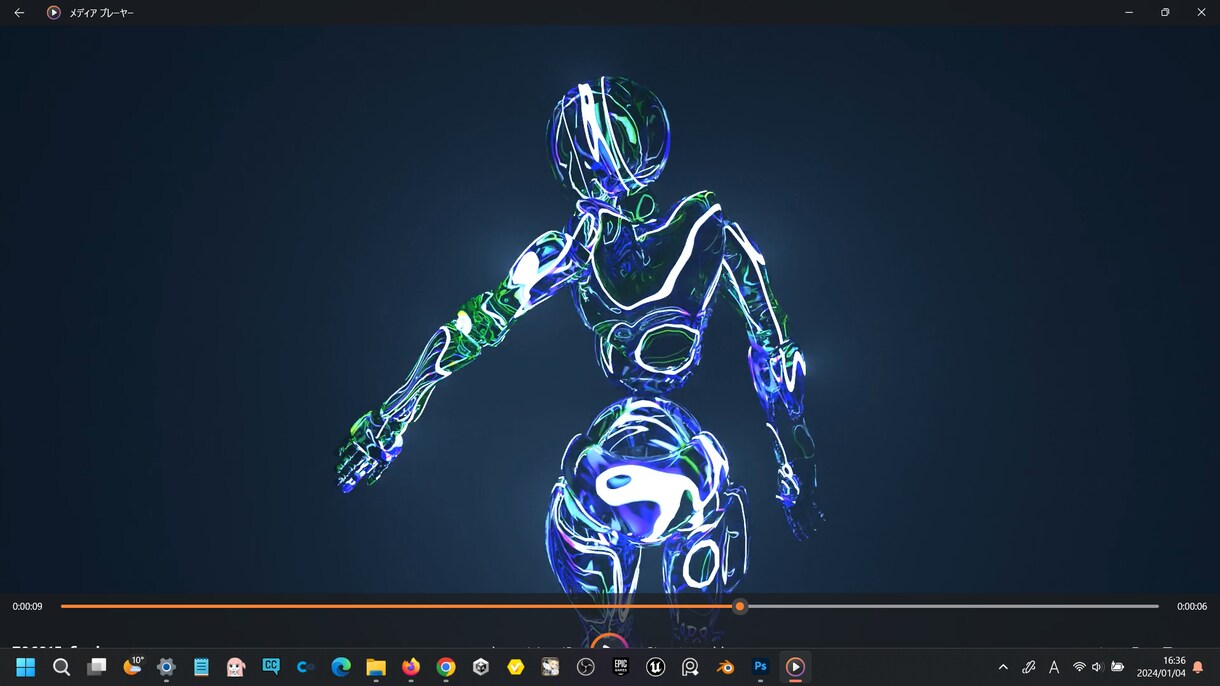1220x686 pixels.
Task: Restore down the Media Player window
Action: tap(1165, 13)
